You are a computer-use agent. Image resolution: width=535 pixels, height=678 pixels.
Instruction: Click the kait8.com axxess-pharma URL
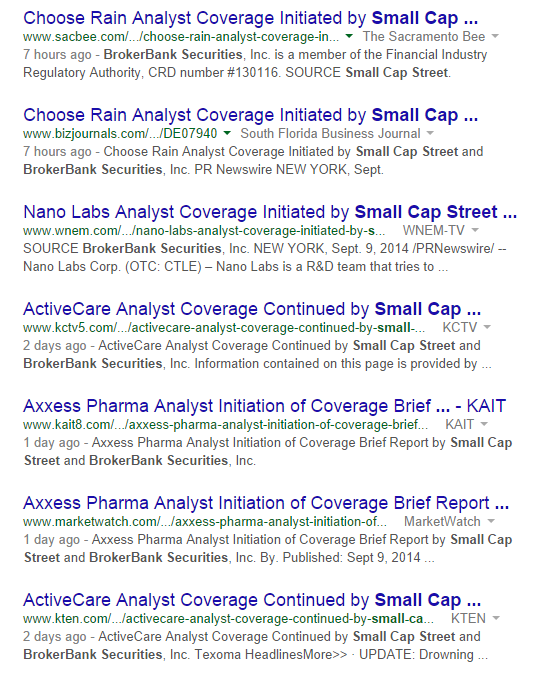225,425
